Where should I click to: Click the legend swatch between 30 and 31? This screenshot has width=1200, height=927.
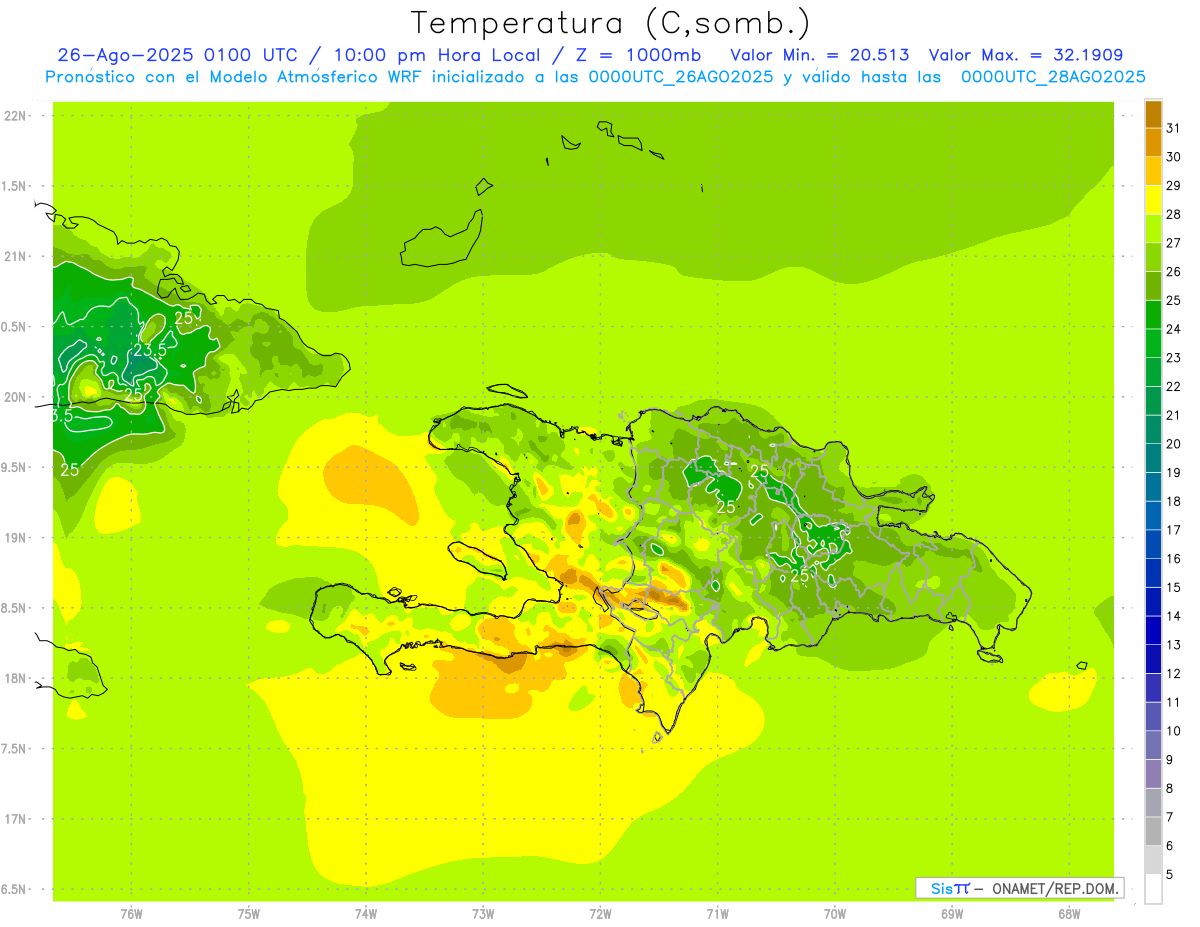coord(1153,143)
